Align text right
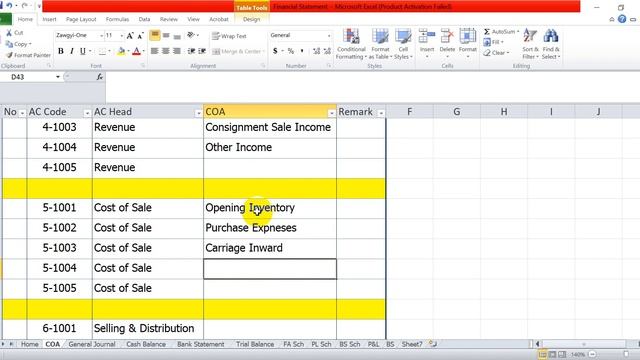 pyautogui.click(x=177, y=51)
